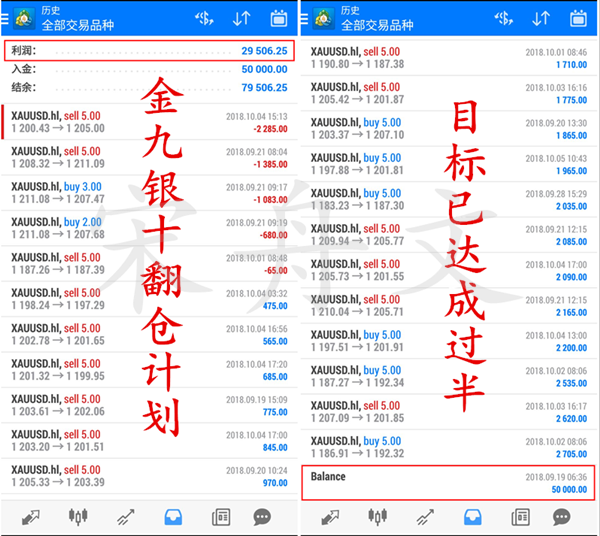The height and width of the screenshot is (536, 600).
Task: Open the News tab icon in left bottom bar
Action: [x=221, y=517]
